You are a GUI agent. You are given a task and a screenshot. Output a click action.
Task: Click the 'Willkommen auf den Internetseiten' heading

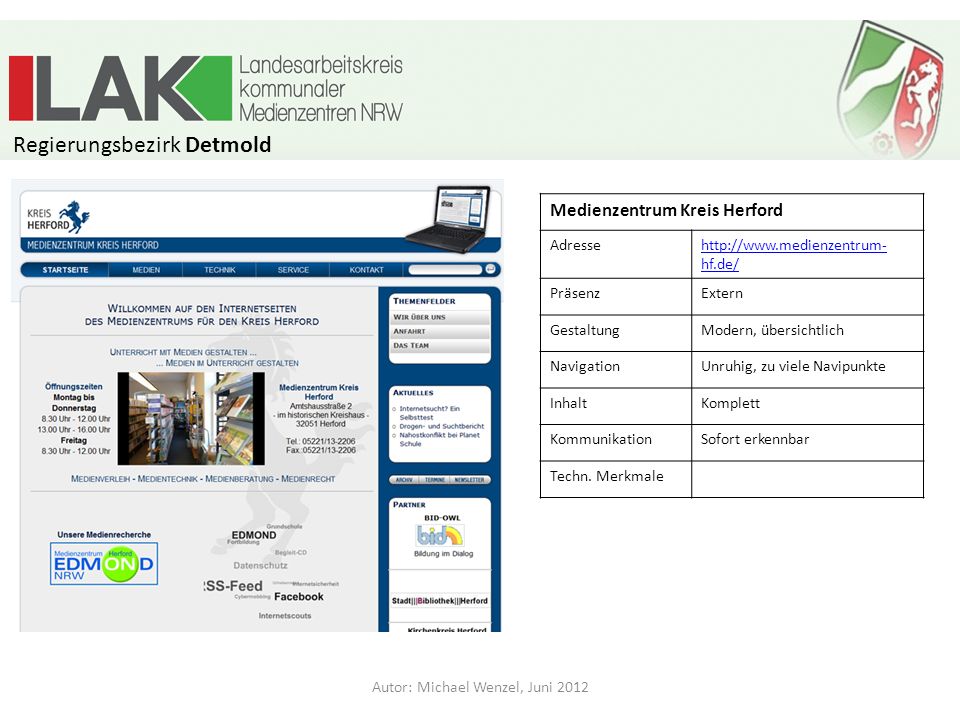[202, 315]
